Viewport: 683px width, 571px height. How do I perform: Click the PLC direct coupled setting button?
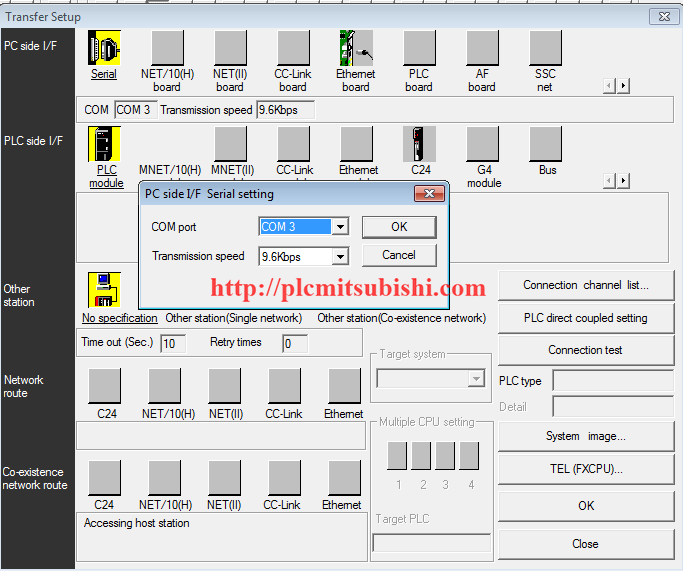585,318
